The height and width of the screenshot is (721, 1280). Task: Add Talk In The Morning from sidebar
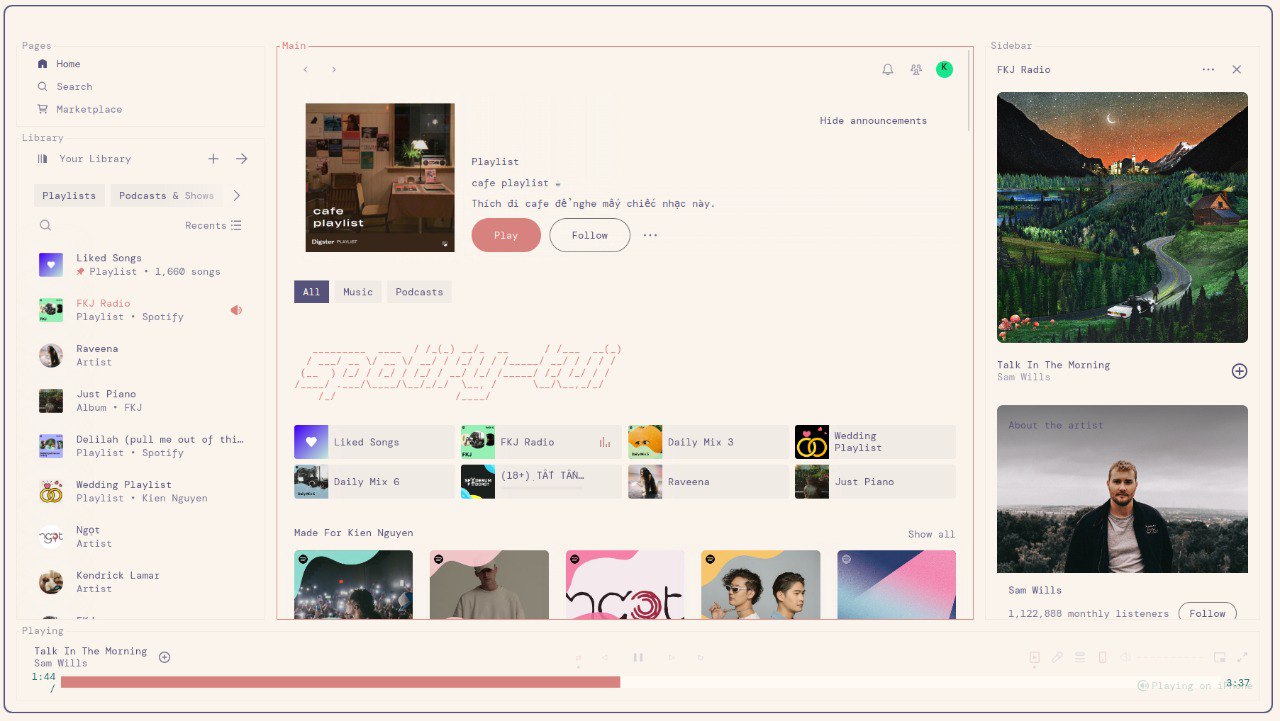[1239, 371]
